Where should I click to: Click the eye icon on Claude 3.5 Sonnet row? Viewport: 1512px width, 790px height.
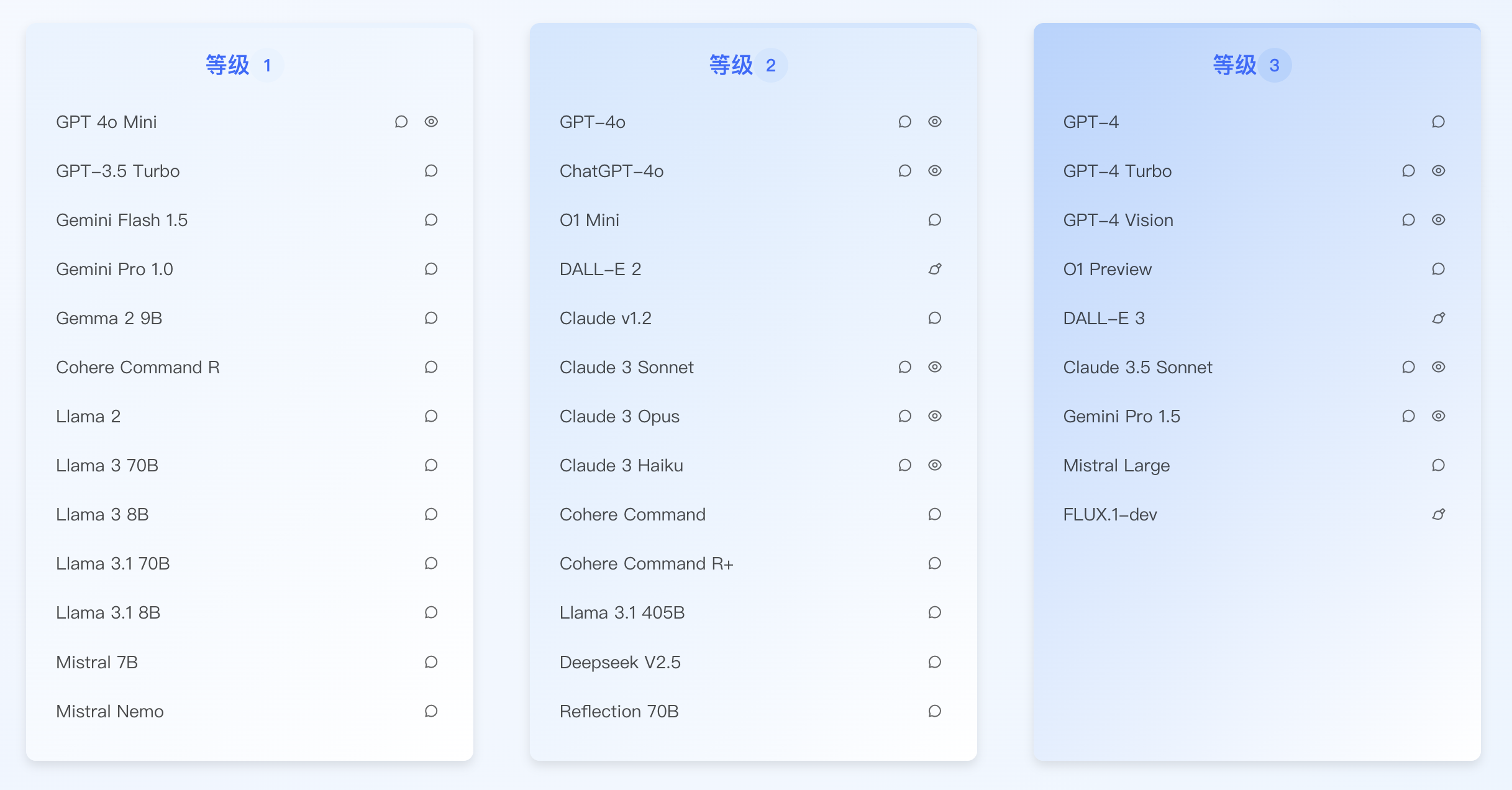(1438, 367)
